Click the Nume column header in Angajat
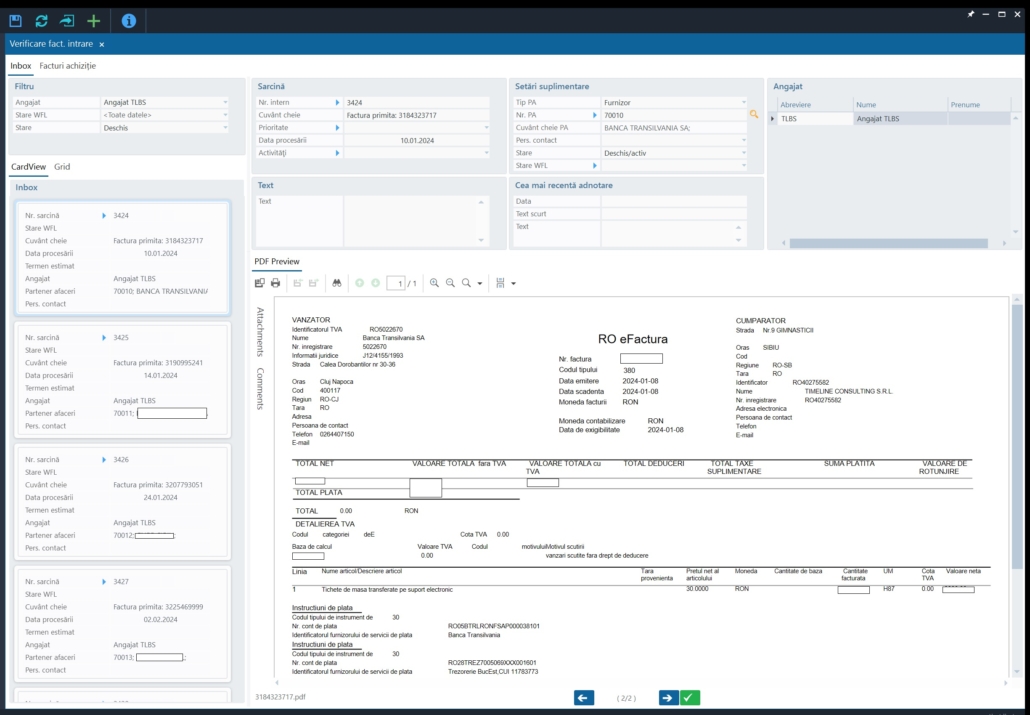Image resolution: width=1030 pixels, height=715 pixels. [901, 104]
